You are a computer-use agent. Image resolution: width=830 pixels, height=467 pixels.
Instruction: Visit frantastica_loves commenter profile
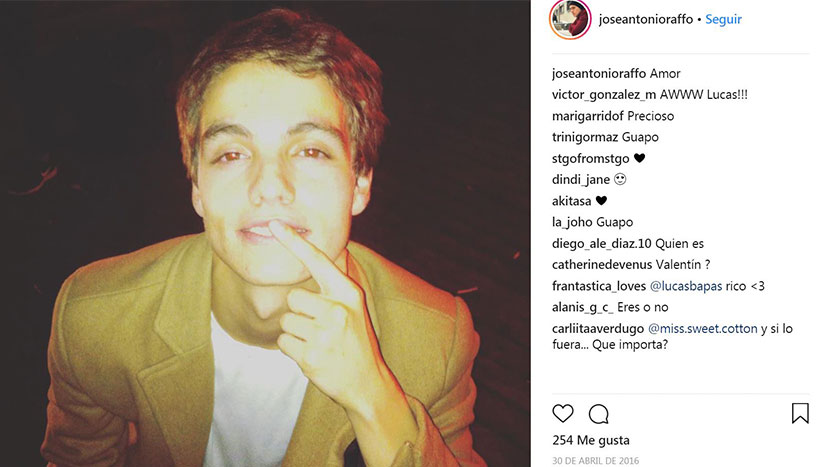(x=599, y=286)
